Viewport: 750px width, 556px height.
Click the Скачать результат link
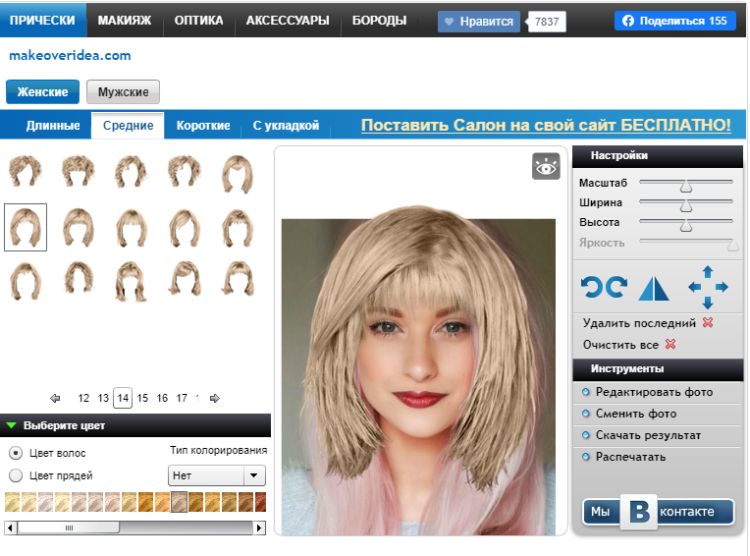click(x=648, y=436)
